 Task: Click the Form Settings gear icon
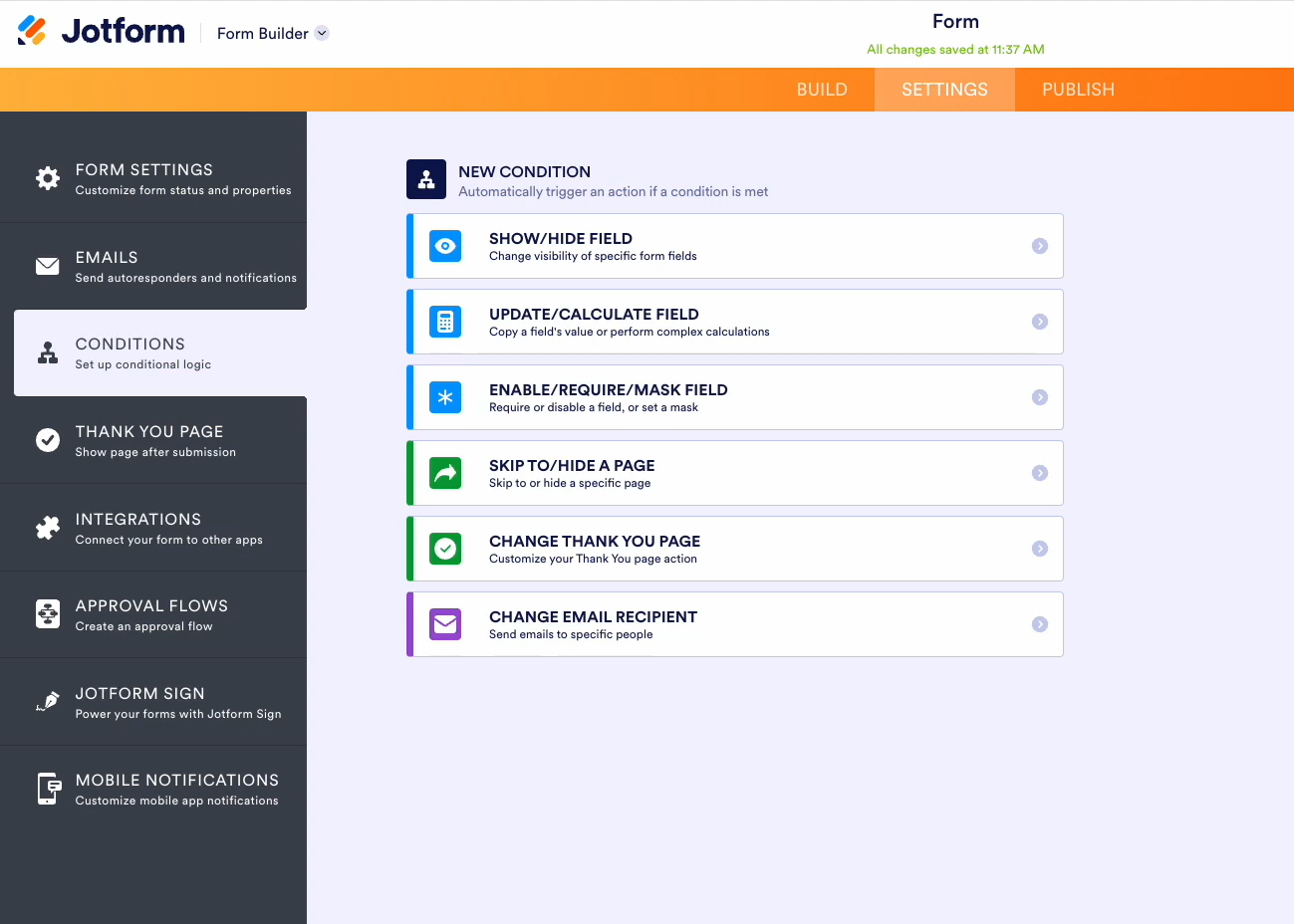click(48, 178)
